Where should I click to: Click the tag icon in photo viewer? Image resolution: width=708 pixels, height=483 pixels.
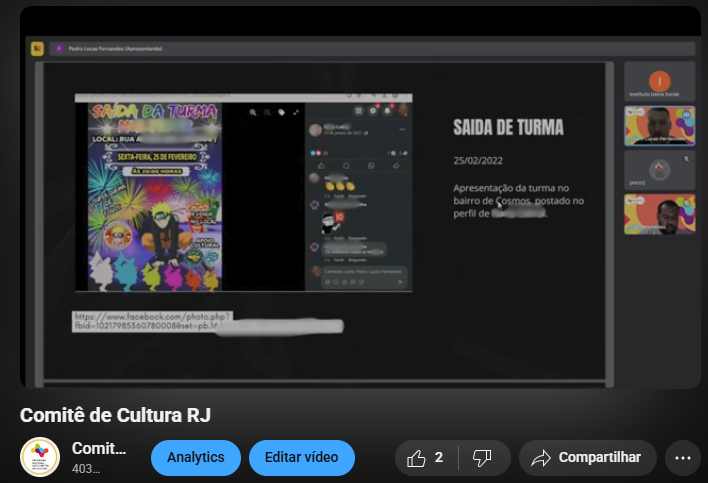[x=282, y=113]
